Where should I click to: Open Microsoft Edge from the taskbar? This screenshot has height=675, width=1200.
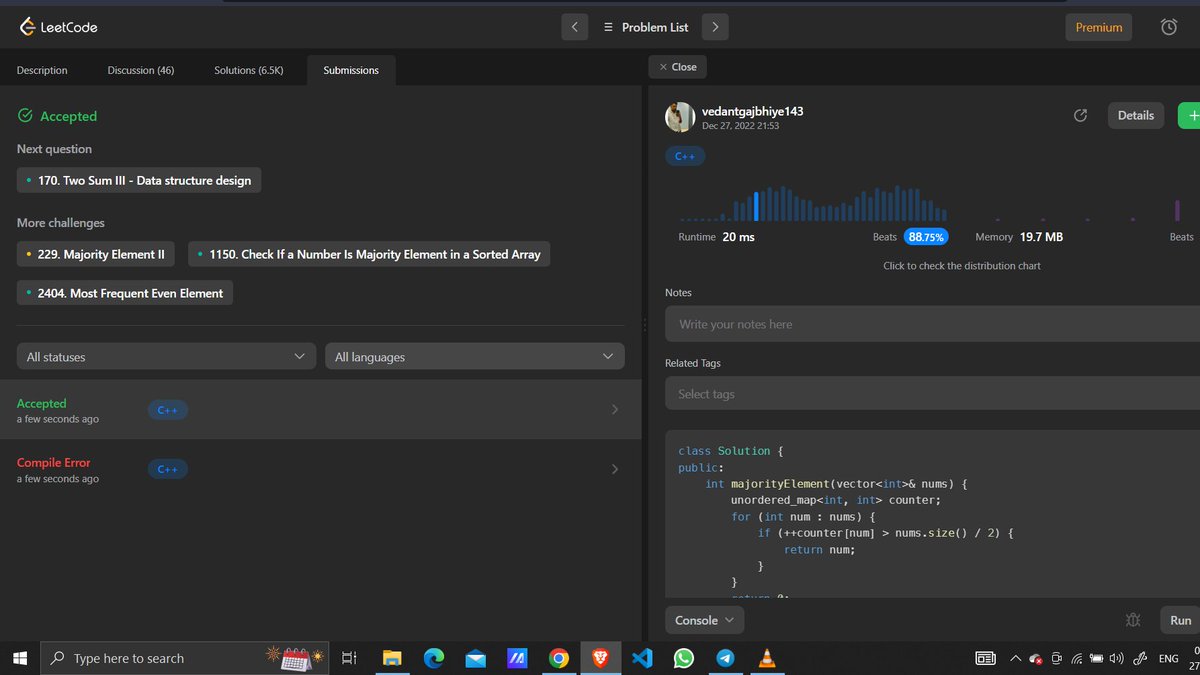point(434,658)
